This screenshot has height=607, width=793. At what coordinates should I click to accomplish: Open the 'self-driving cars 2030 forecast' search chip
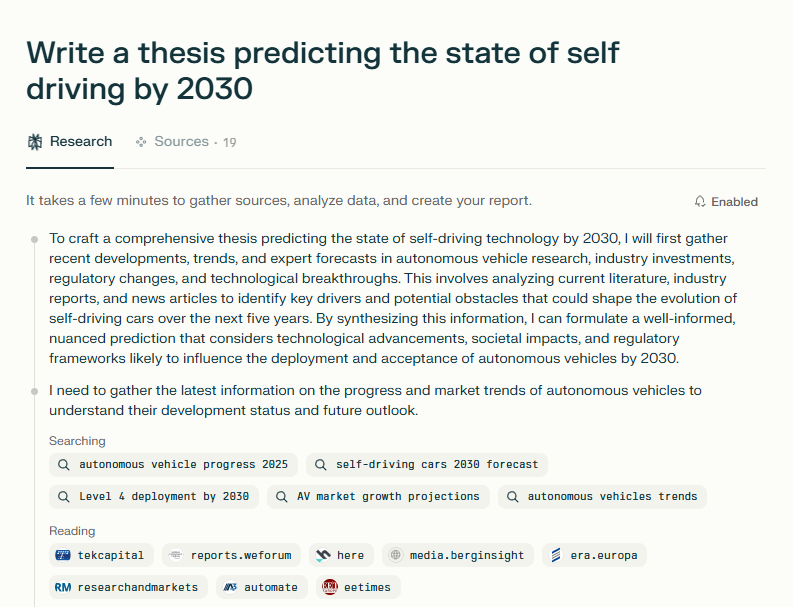click(x=427, y=465)
